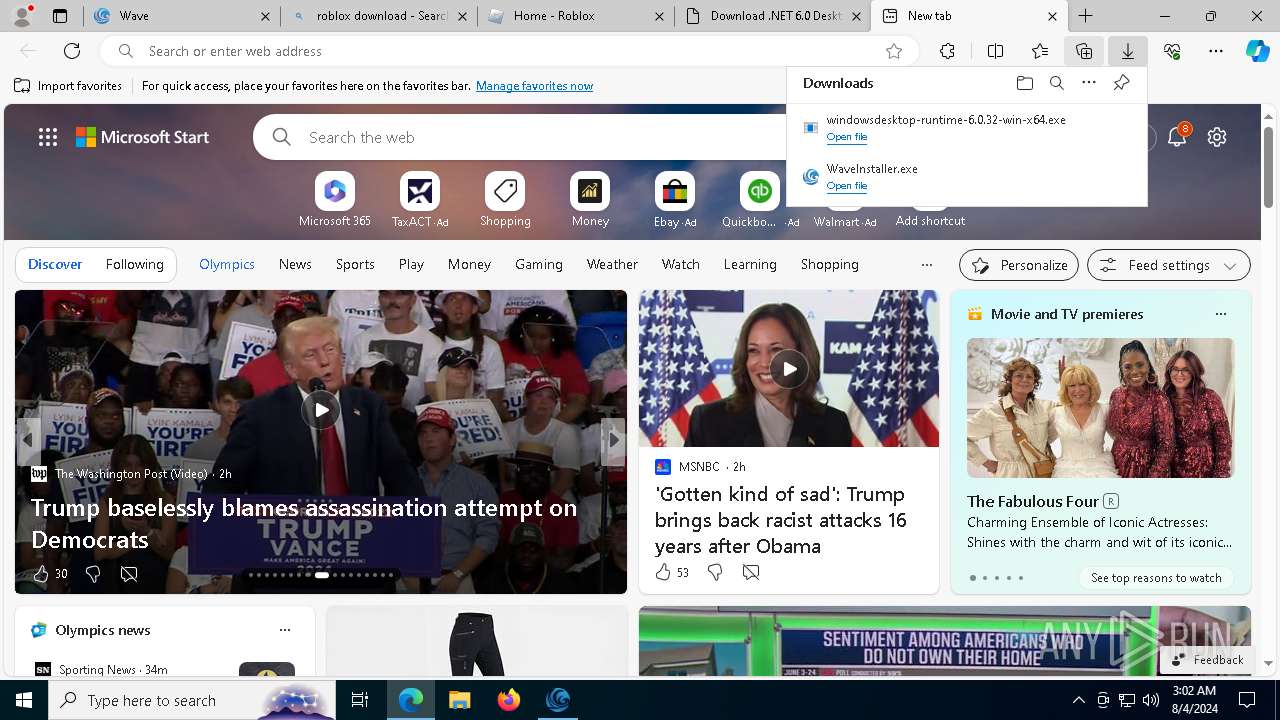Switch to the Wave tab

point(180,16)
